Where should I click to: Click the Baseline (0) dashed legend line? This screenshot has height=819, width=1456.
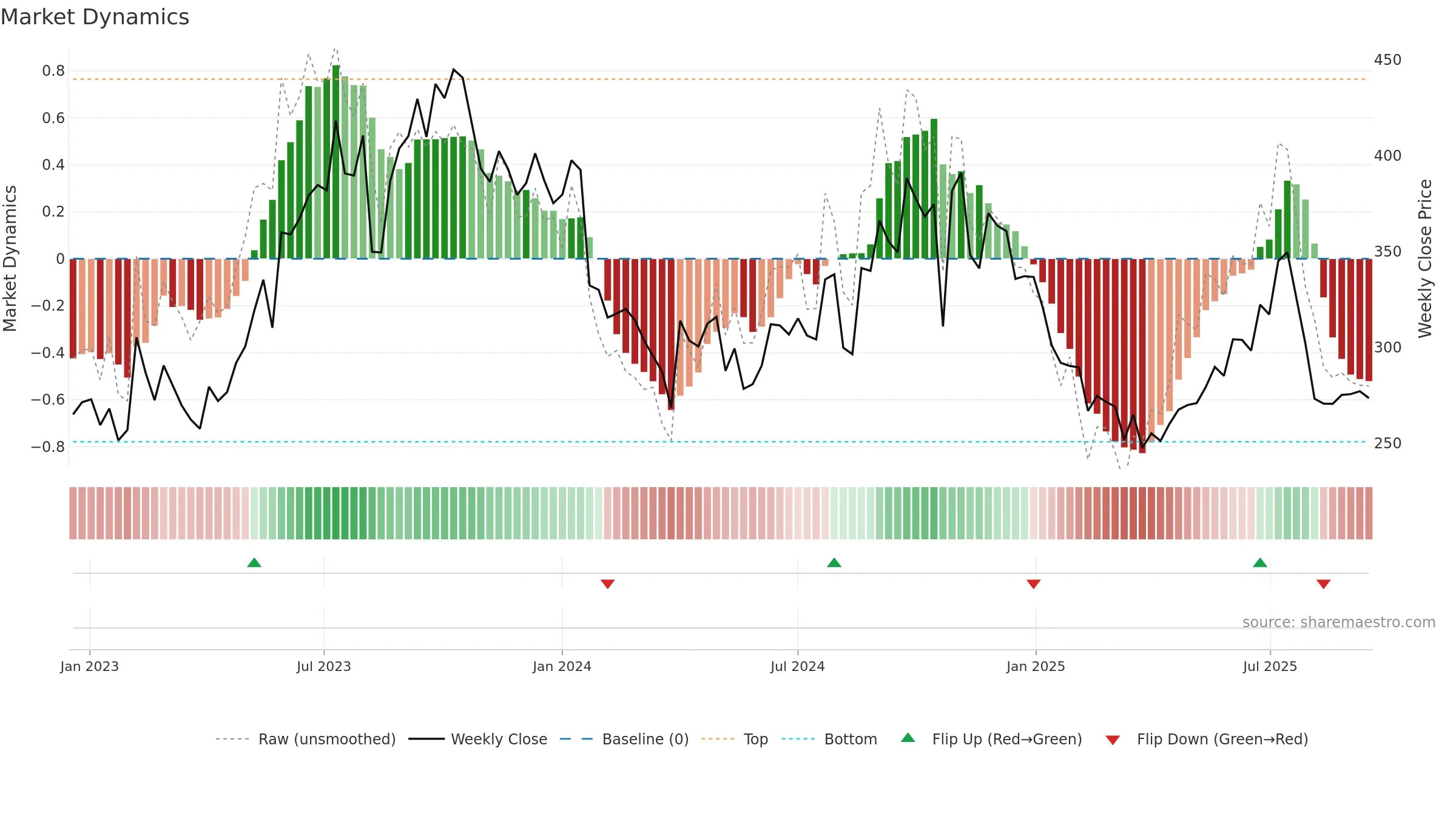[x=576, y=739]
